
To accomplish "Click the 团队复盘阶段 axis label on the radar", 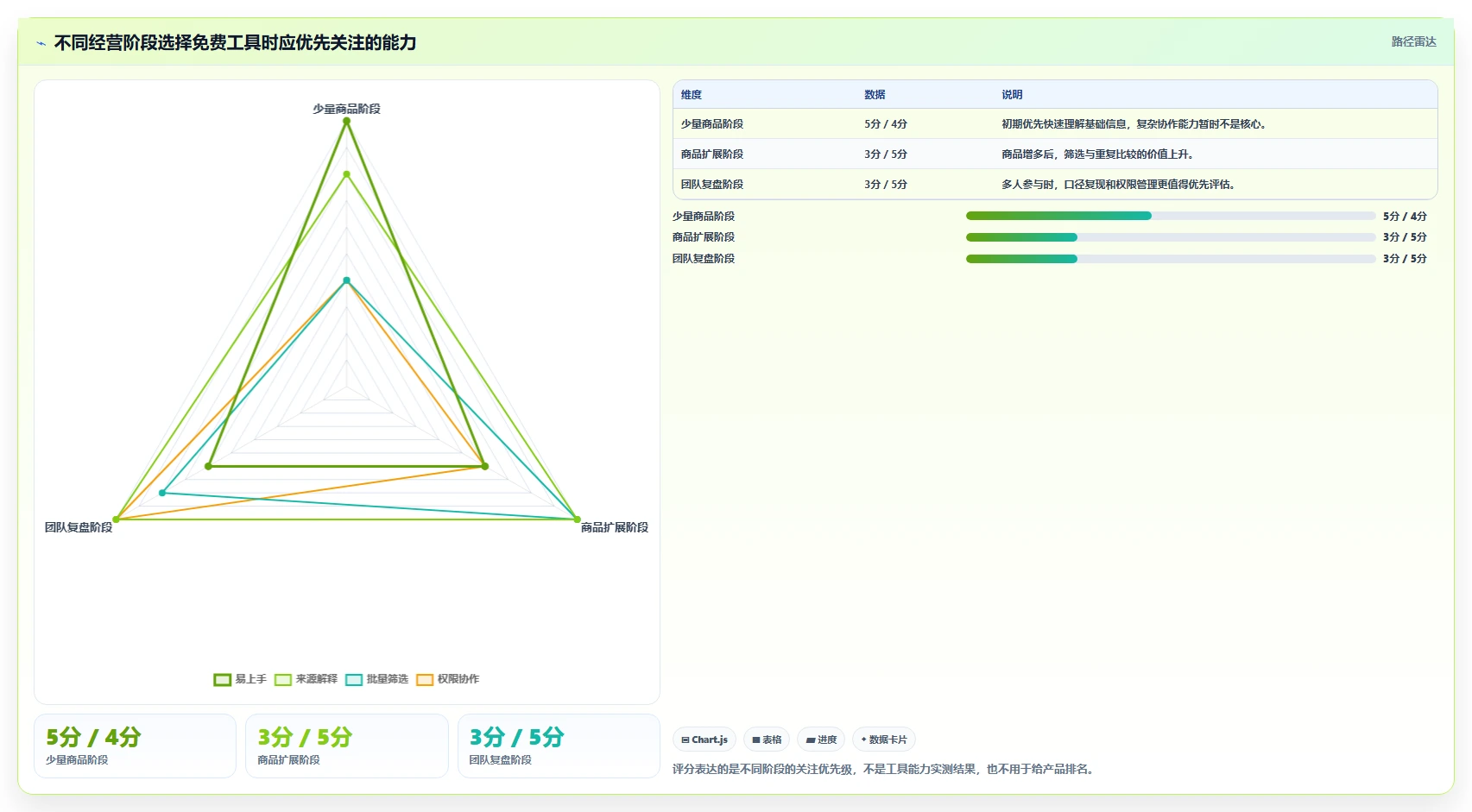I will tap(79, 527).
